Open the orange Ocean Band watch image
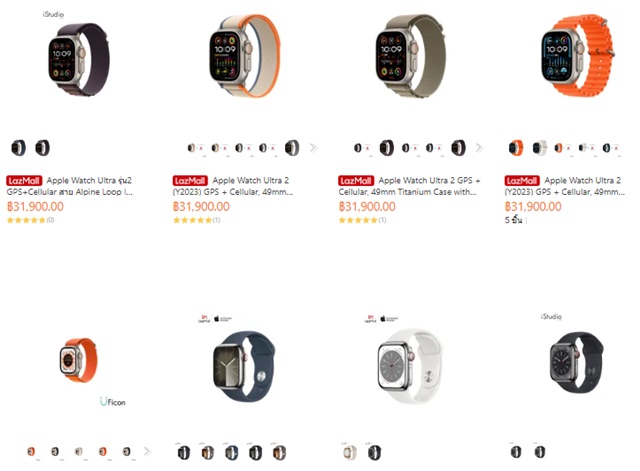This screenshot has height=471, width=640. click(x=577, y=55)
